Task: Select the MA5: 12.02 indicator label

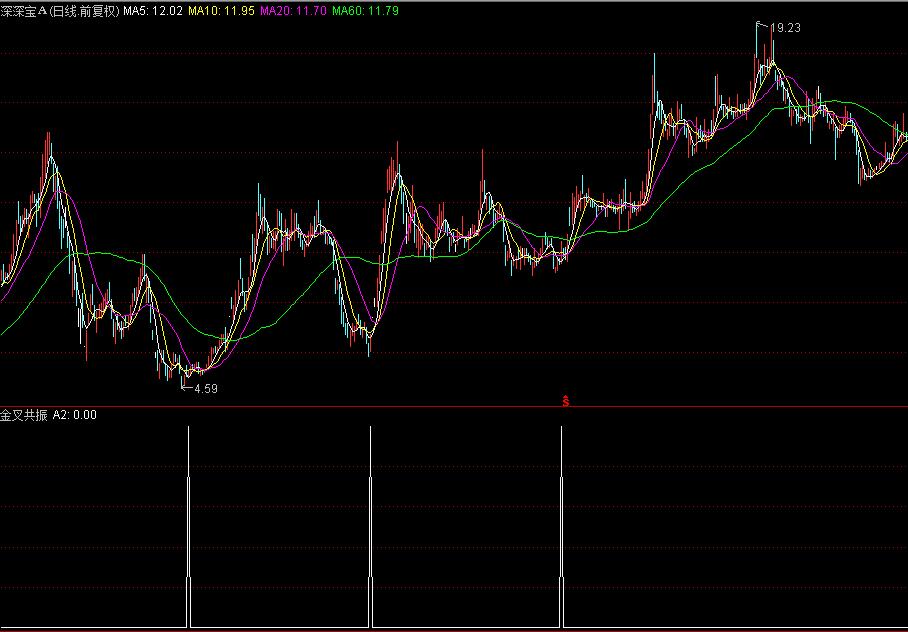Action: pos(153,11)
